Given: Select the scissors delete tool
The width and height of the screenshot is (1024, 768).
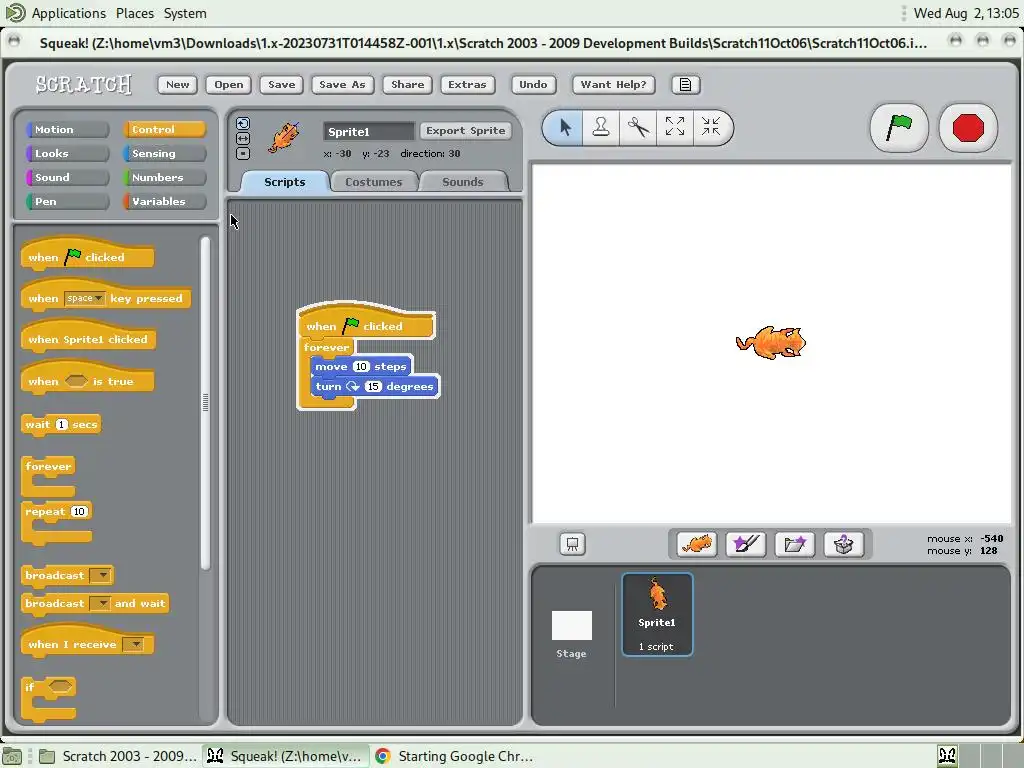Looking at the screenshot, I should [x=637, y=127].
